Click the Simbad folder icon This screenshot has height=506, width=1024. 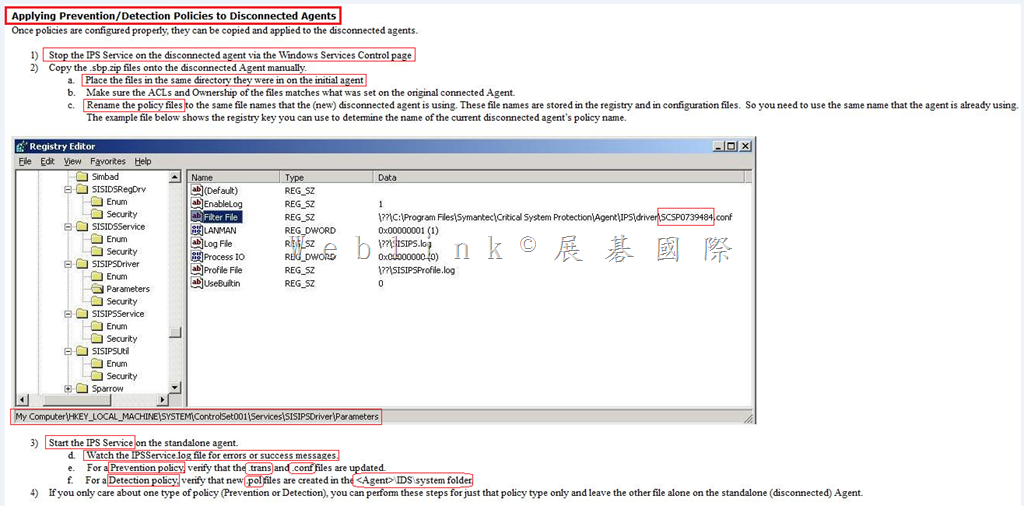[x=83, y=177]
